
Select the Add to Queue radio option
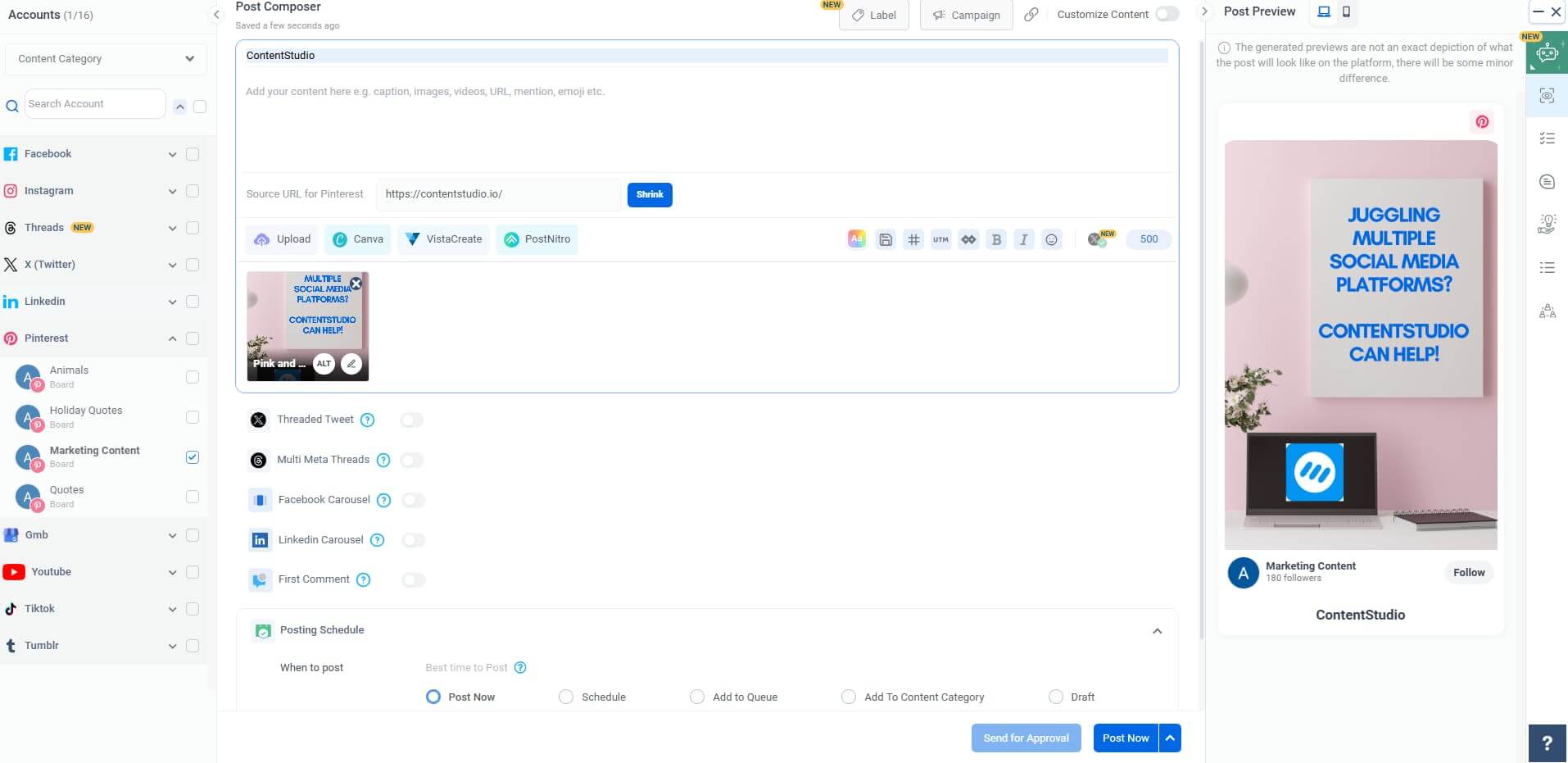coord(697,697)
